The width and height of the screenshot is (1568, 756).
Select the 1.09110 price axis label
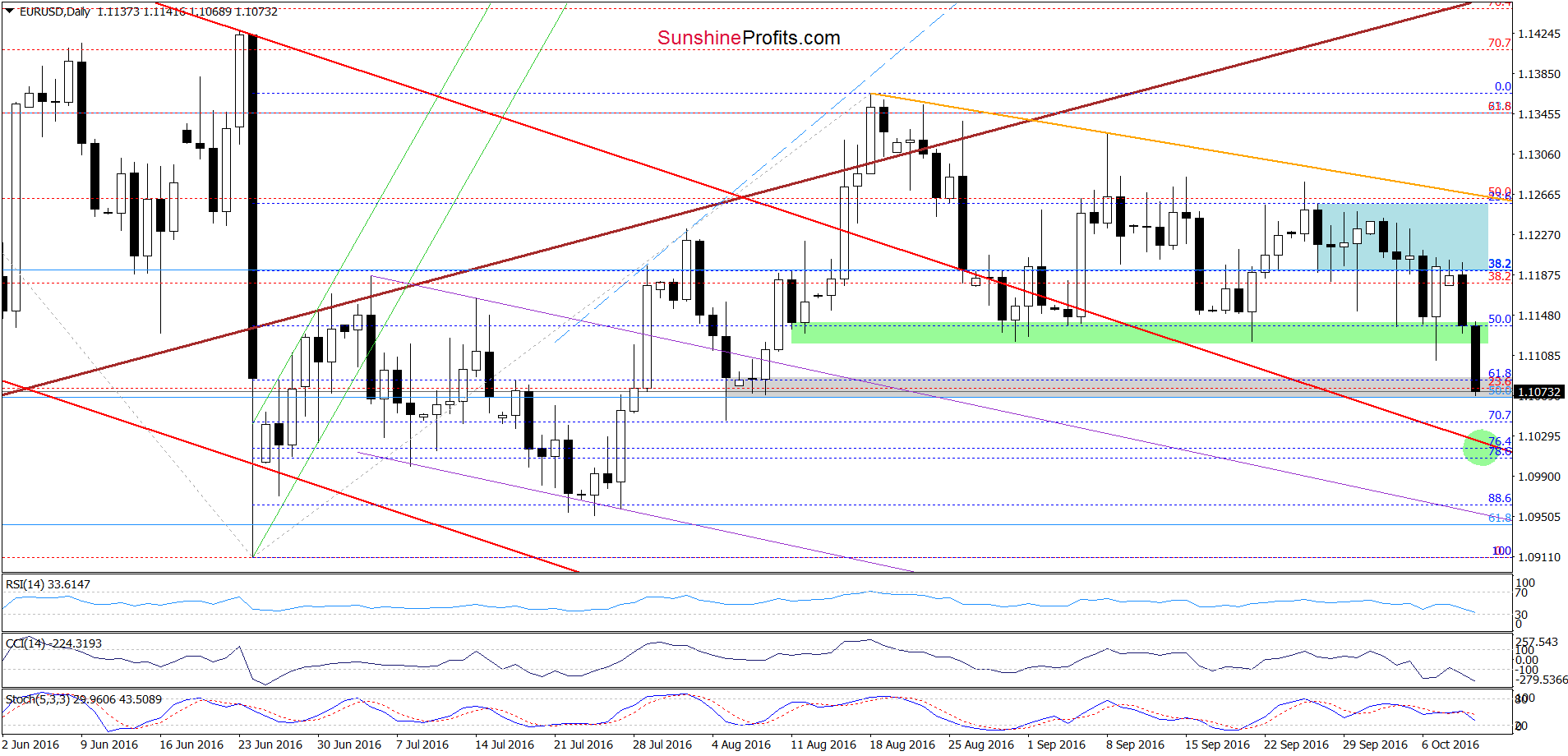coord(1538,557)
